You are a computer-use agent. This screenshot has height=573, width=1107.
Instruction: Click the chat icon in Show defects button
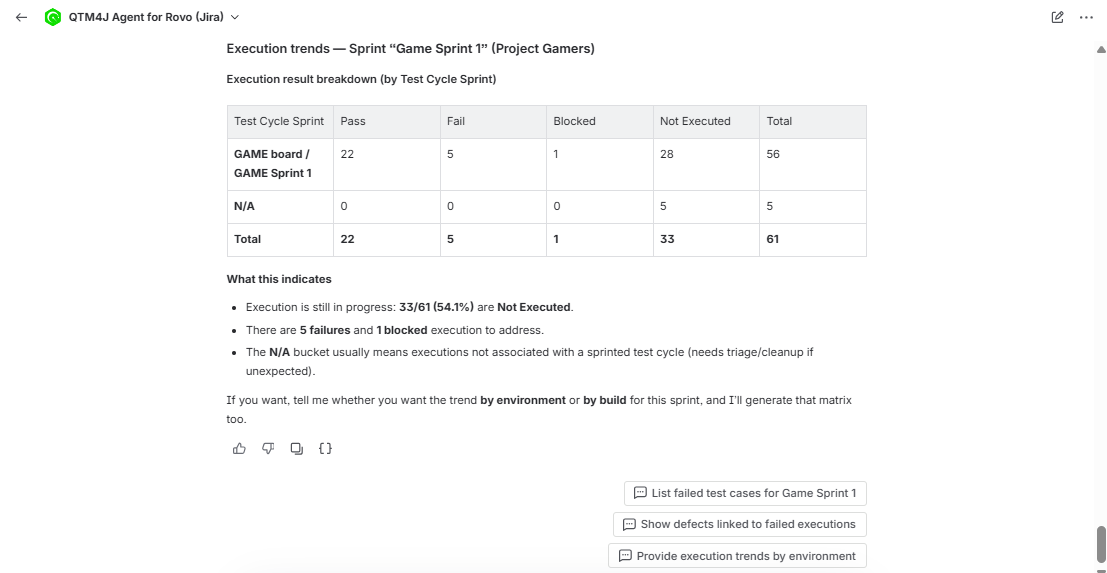tap(629, 524)
